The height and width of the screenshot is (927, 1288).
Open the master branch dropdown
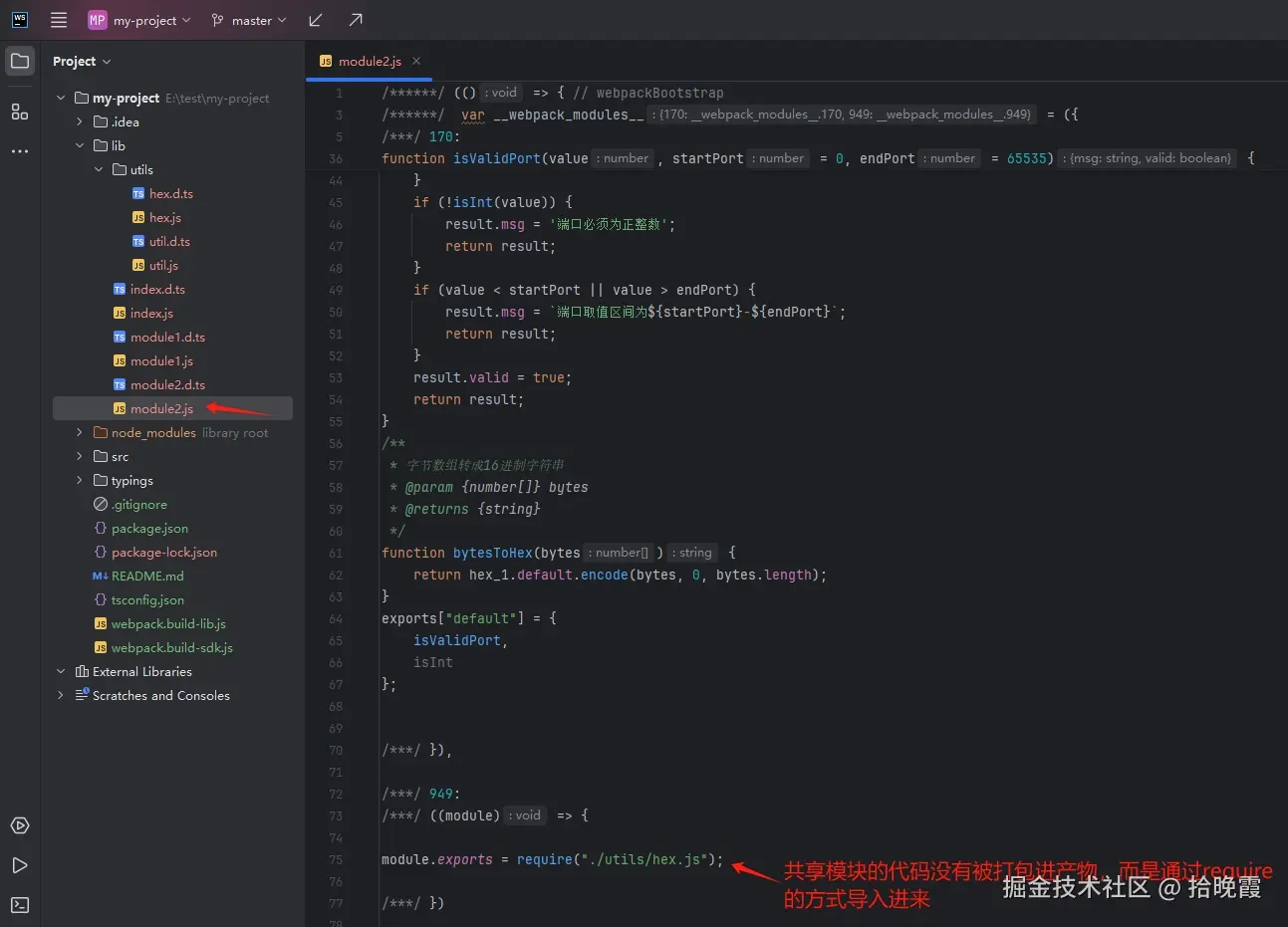coord(249,20)
